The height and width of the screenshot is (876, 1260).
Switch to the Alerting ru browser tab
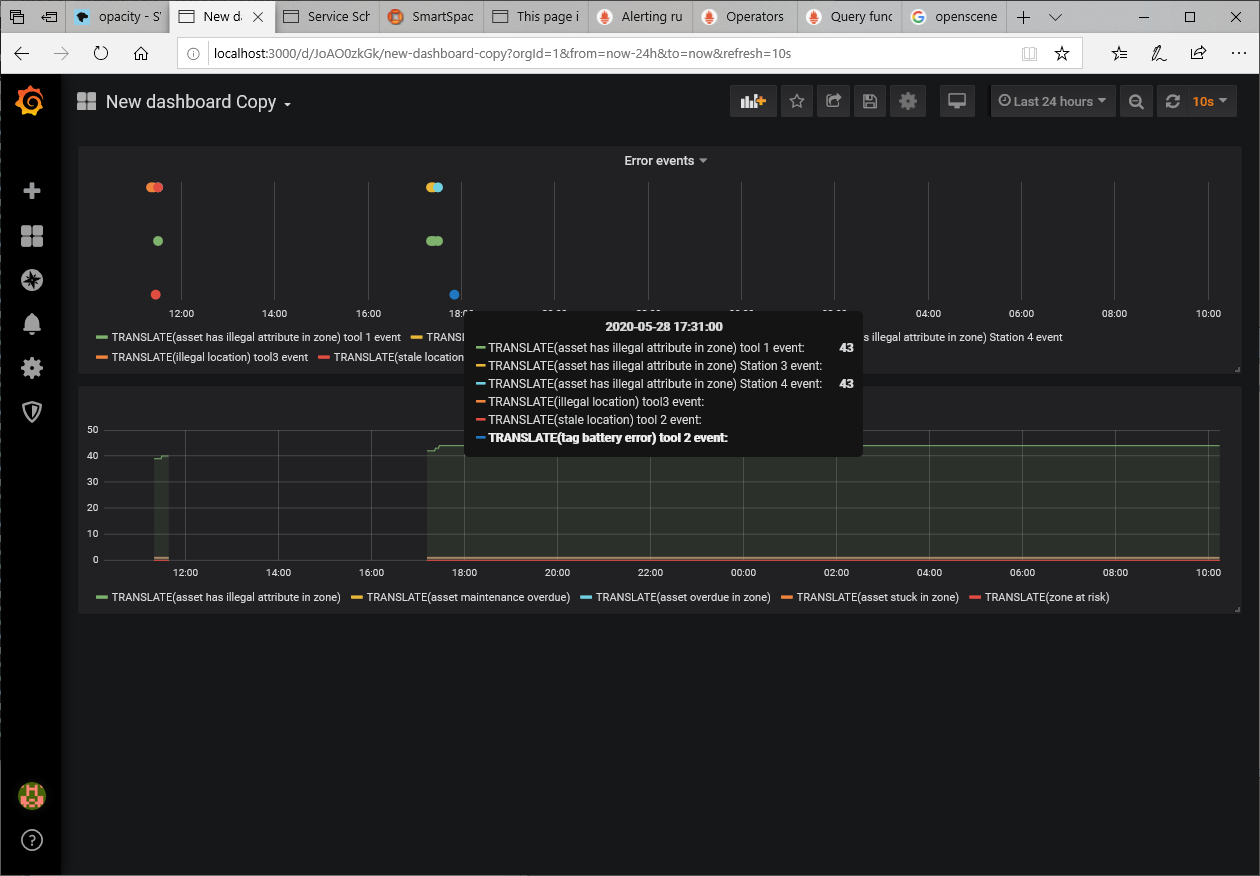click(x=640, y=17)
